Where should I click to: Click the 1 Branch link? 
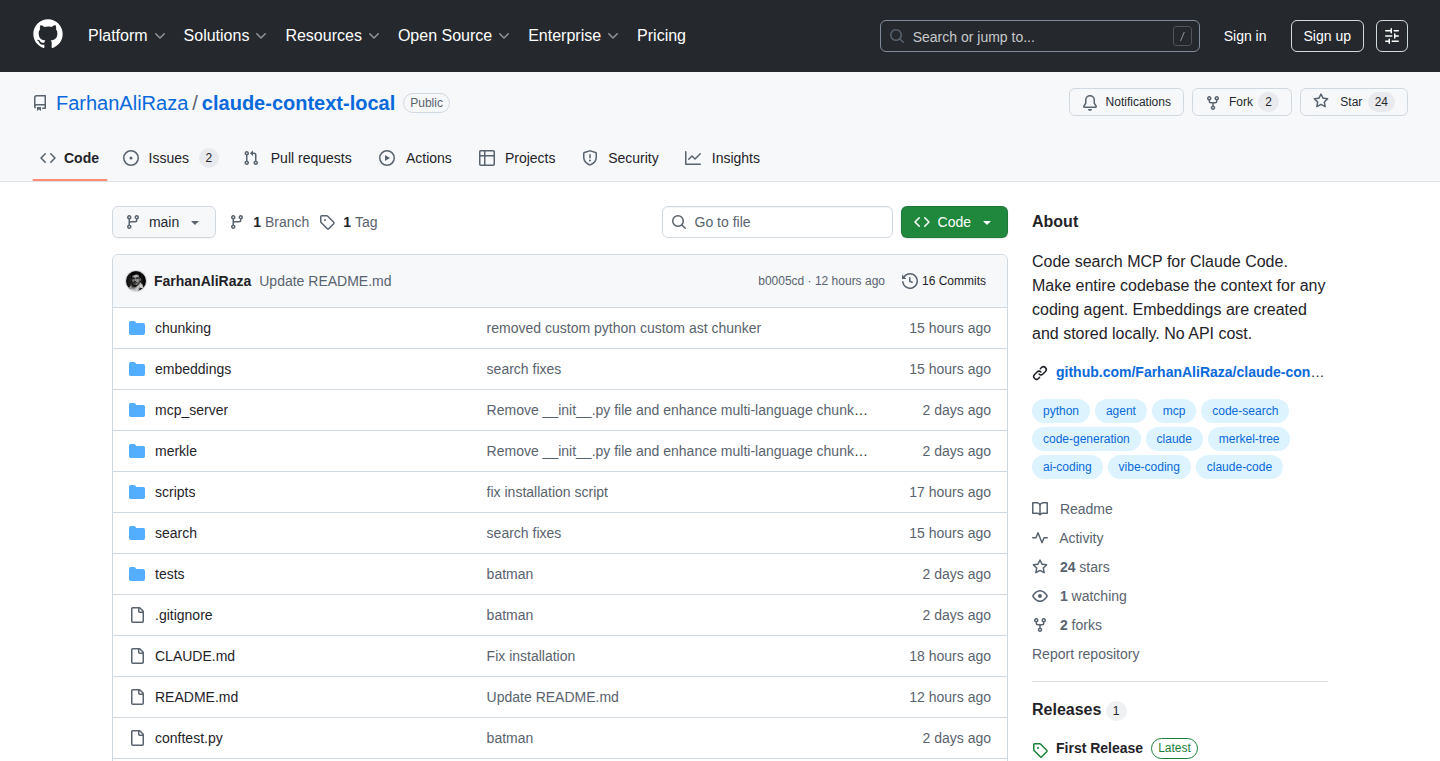[x=270, y=222]
